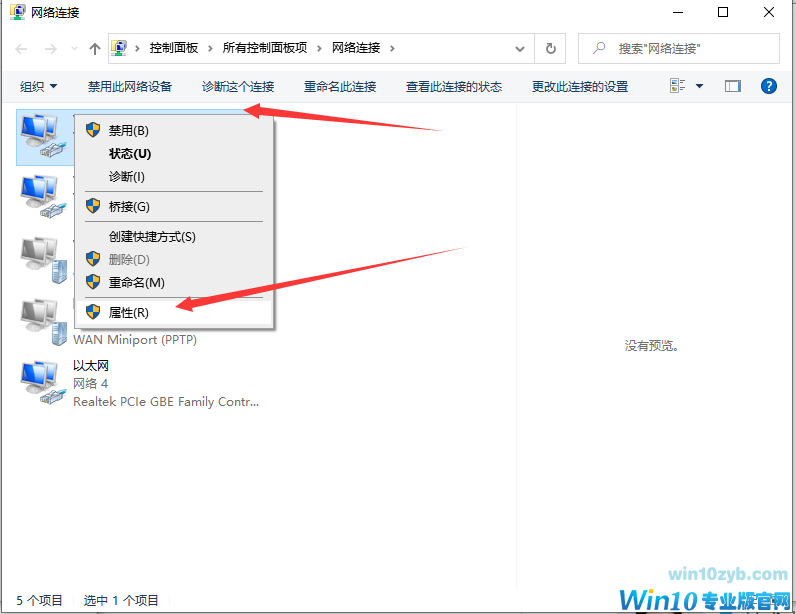Screen dimensions: 796x614
Task: Refresh the network connections list
Action: [550, 49]
